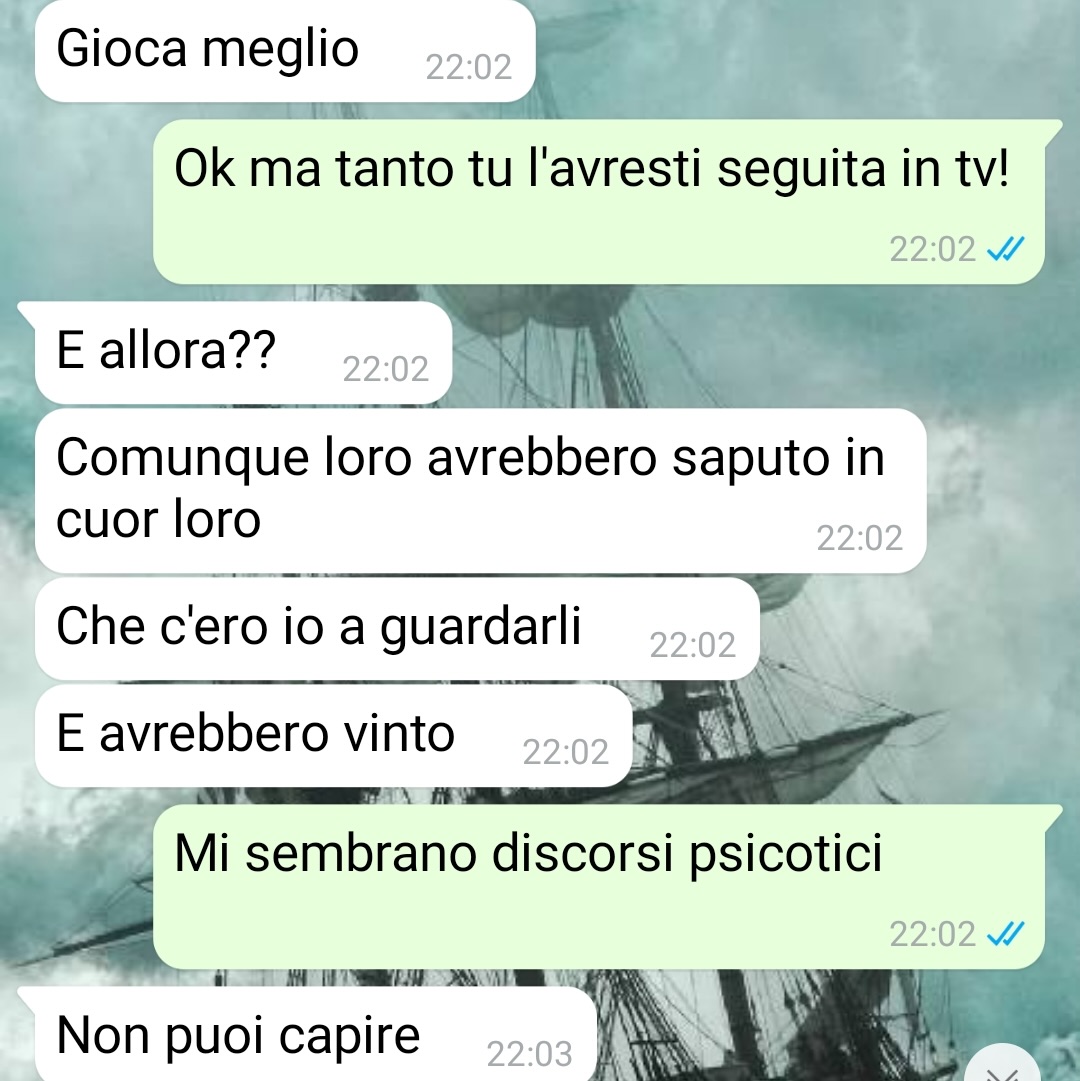Click the timestamp beside 'E avrebbero vinto'
This screenshot has width=1080, height=1081.
(x=566, y=752)
